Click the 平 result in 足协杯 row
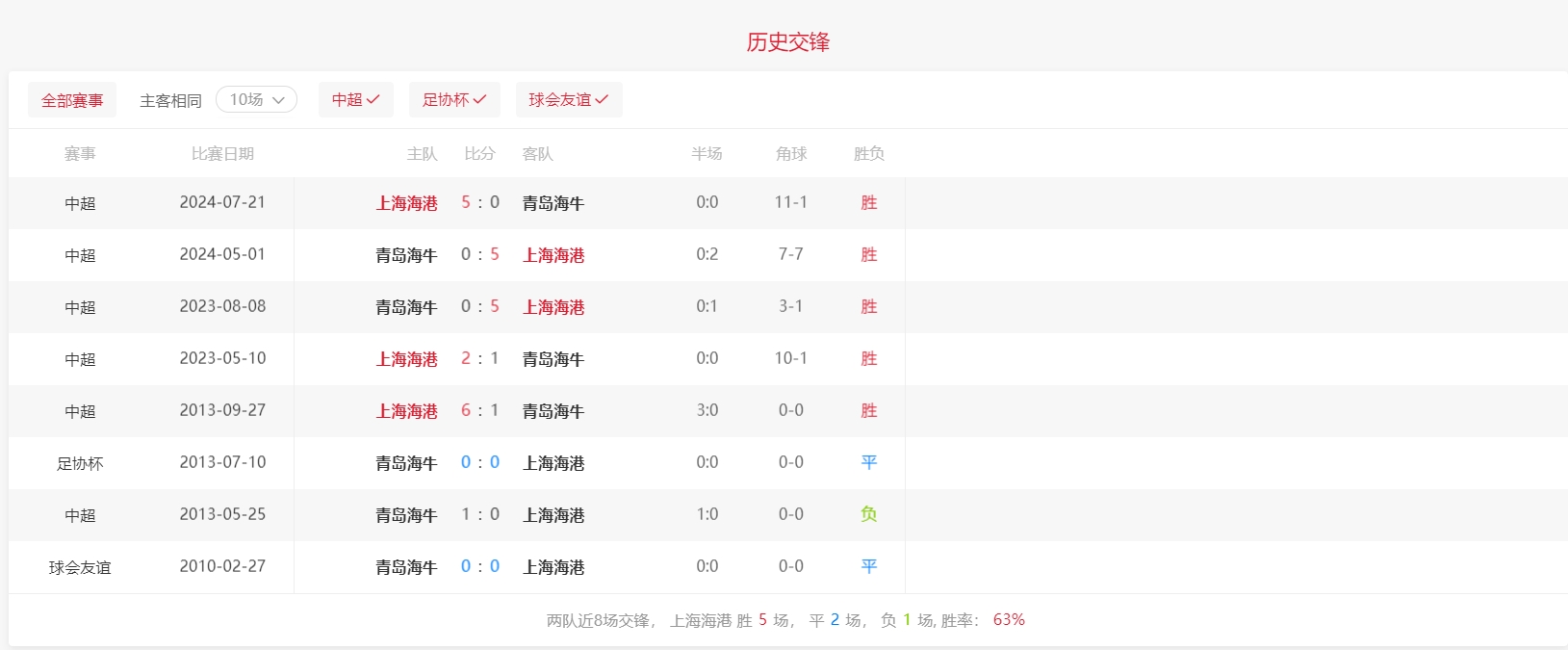This screenshot has height=650, width=1568. tap(868, 463)
